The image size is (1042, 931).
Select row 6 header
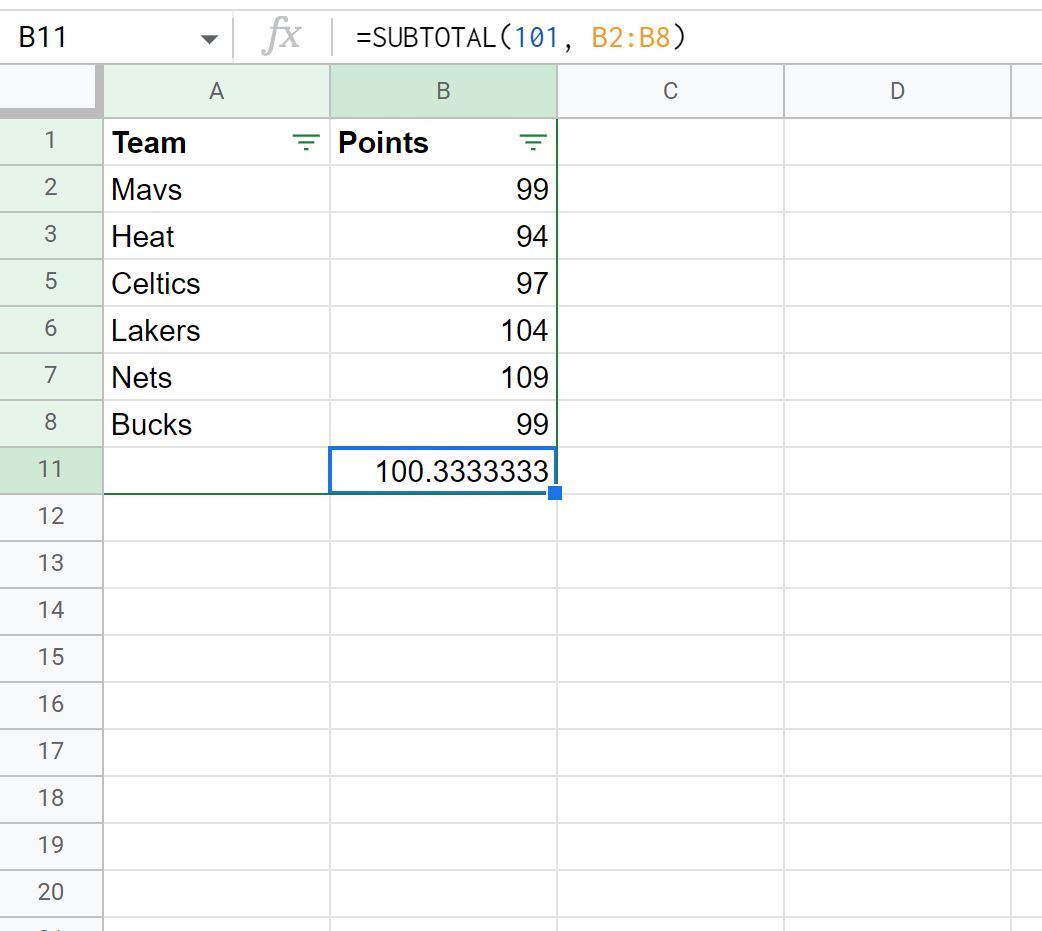(x=51, y=330)
